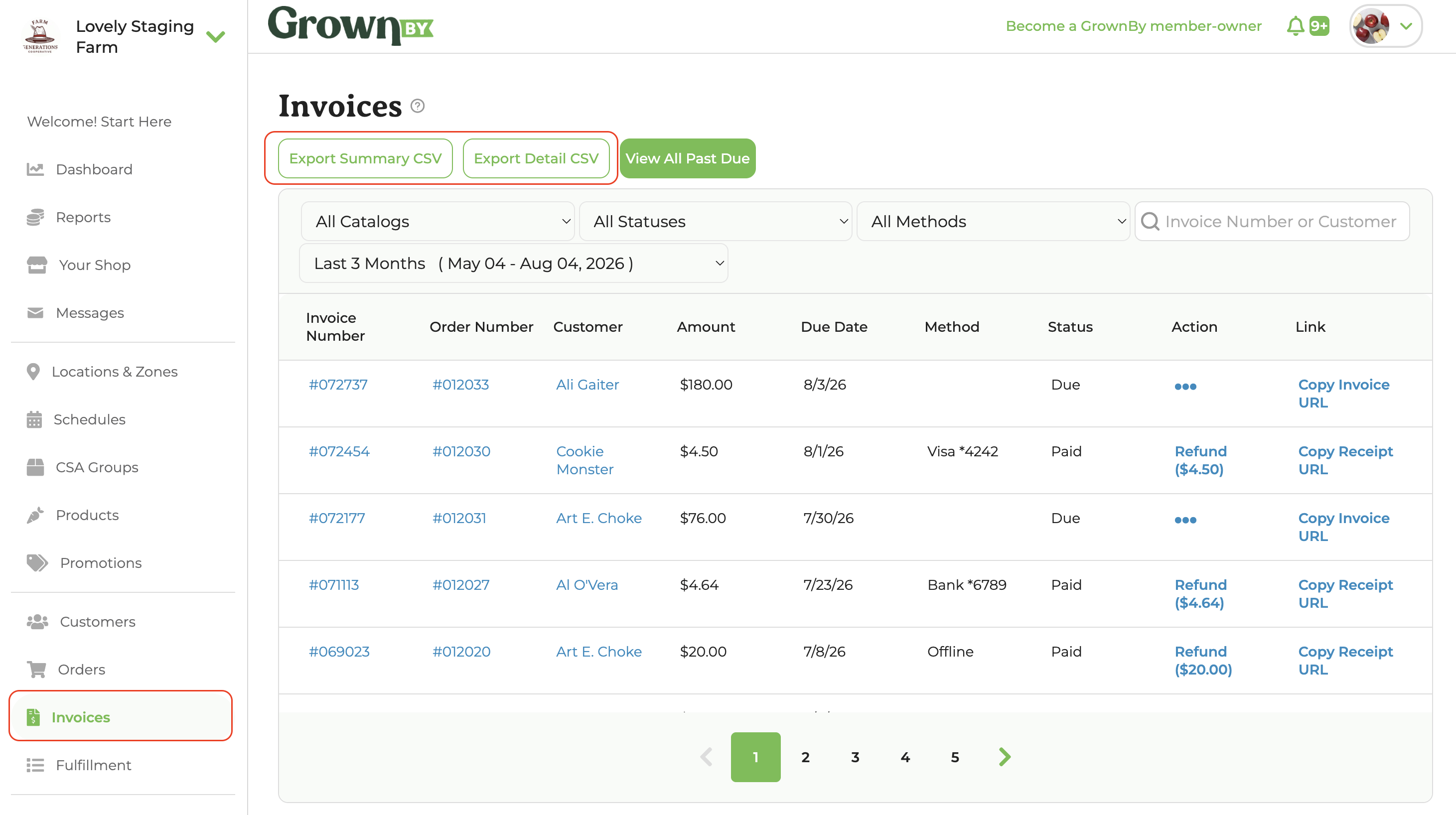
Task: Click the GrownBy logo
Action: pyautogui.click(x=350, y=25)
